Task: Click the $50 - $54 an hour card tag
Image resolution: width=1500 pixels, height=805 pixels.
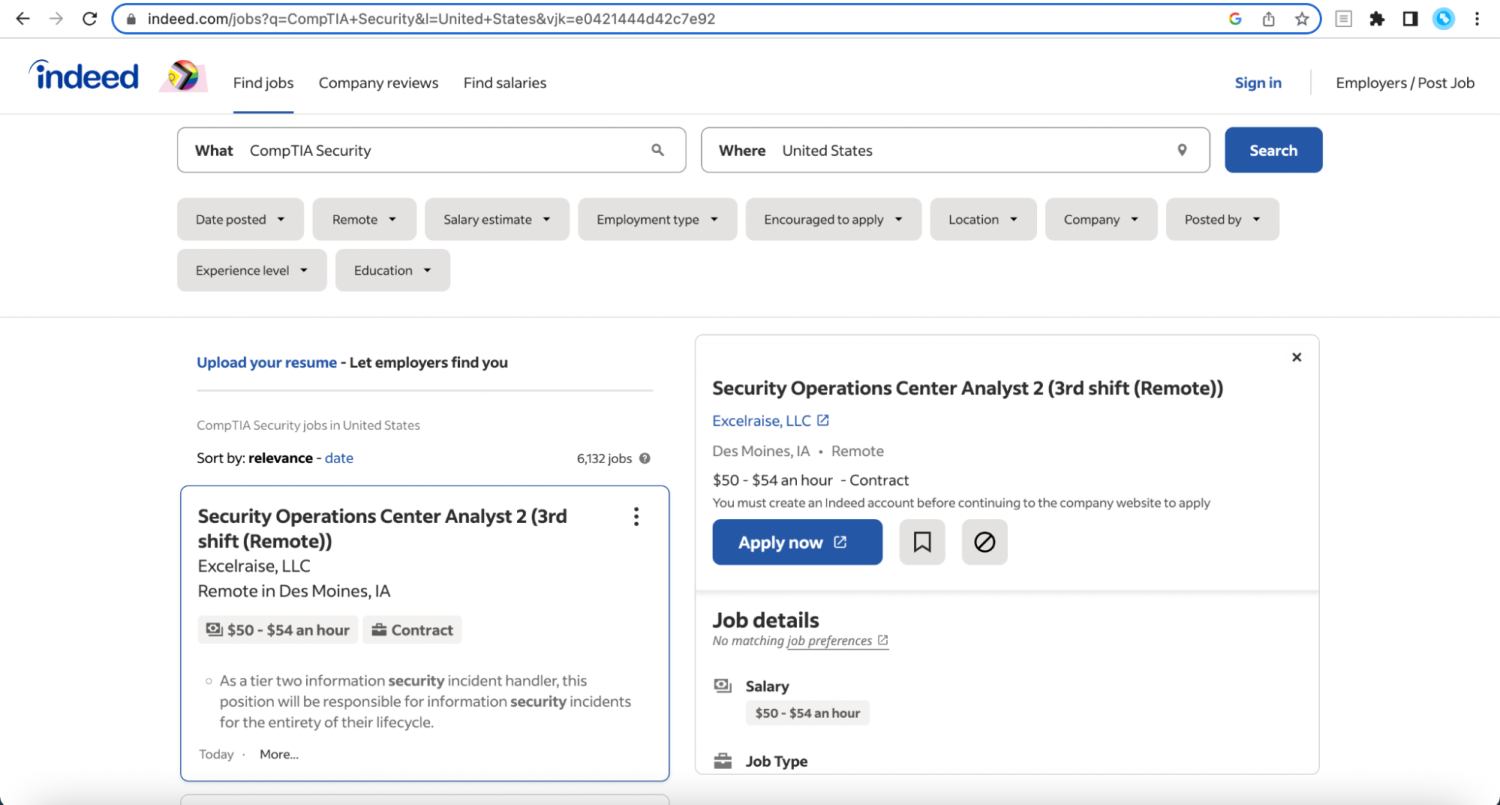Action: pos(278,630)
